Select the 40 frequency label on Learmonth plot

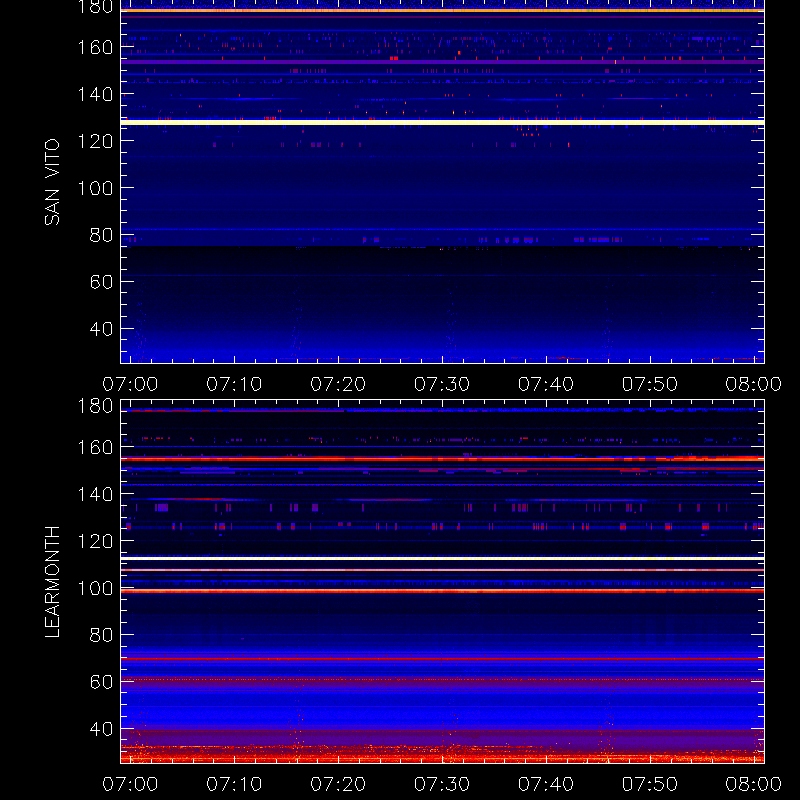(101, 729)
